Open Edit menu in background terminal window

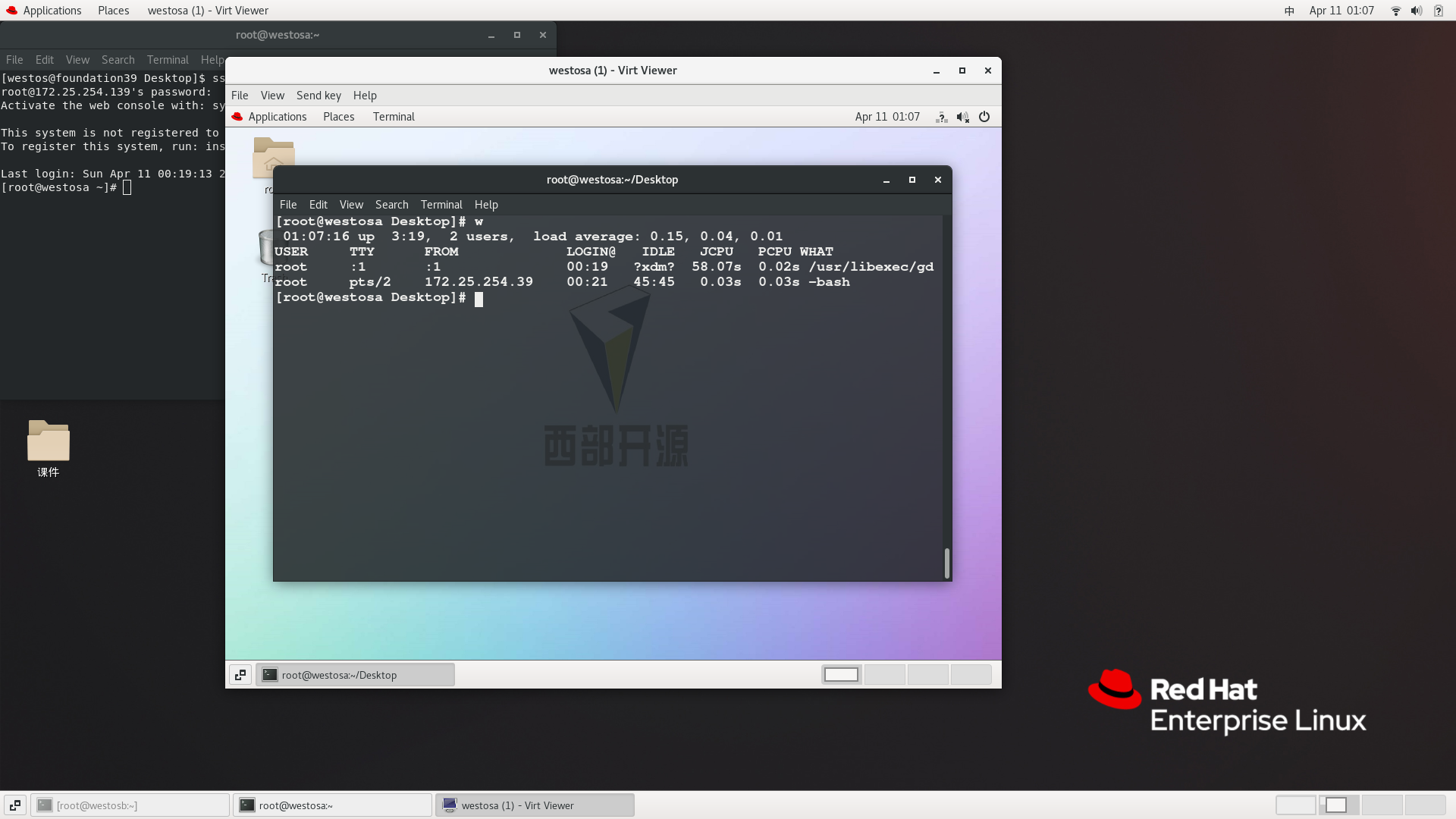45,60
